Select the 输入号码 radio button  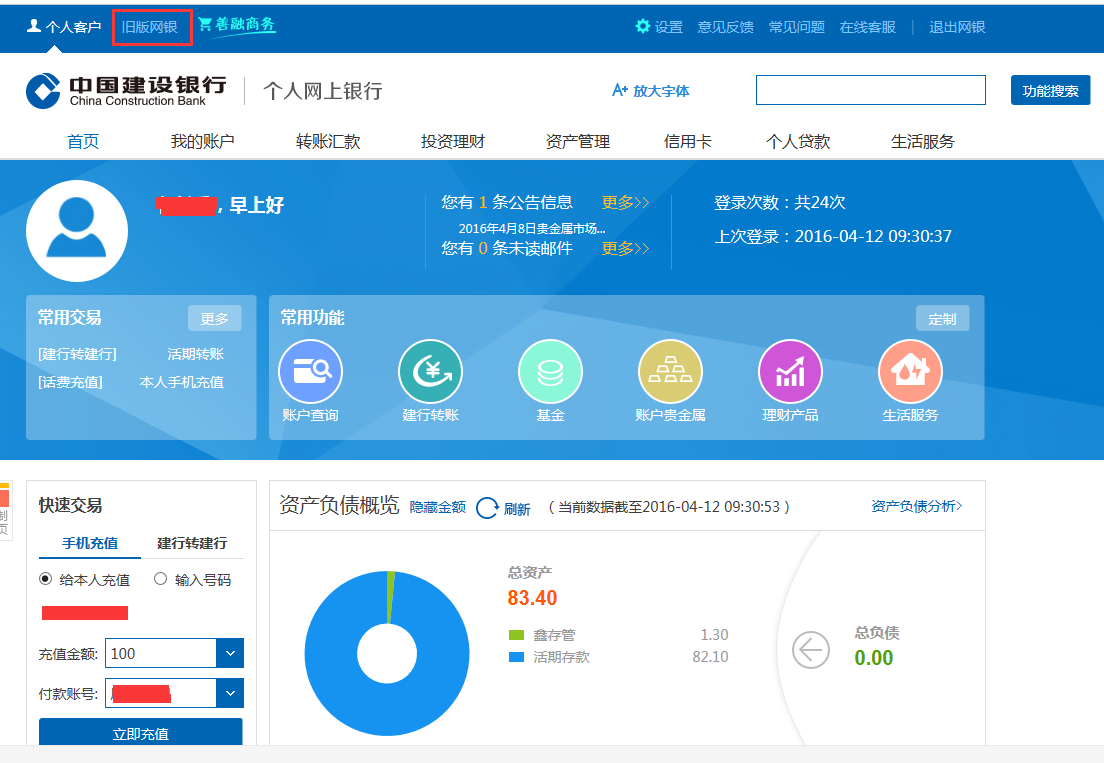[161, 579]
